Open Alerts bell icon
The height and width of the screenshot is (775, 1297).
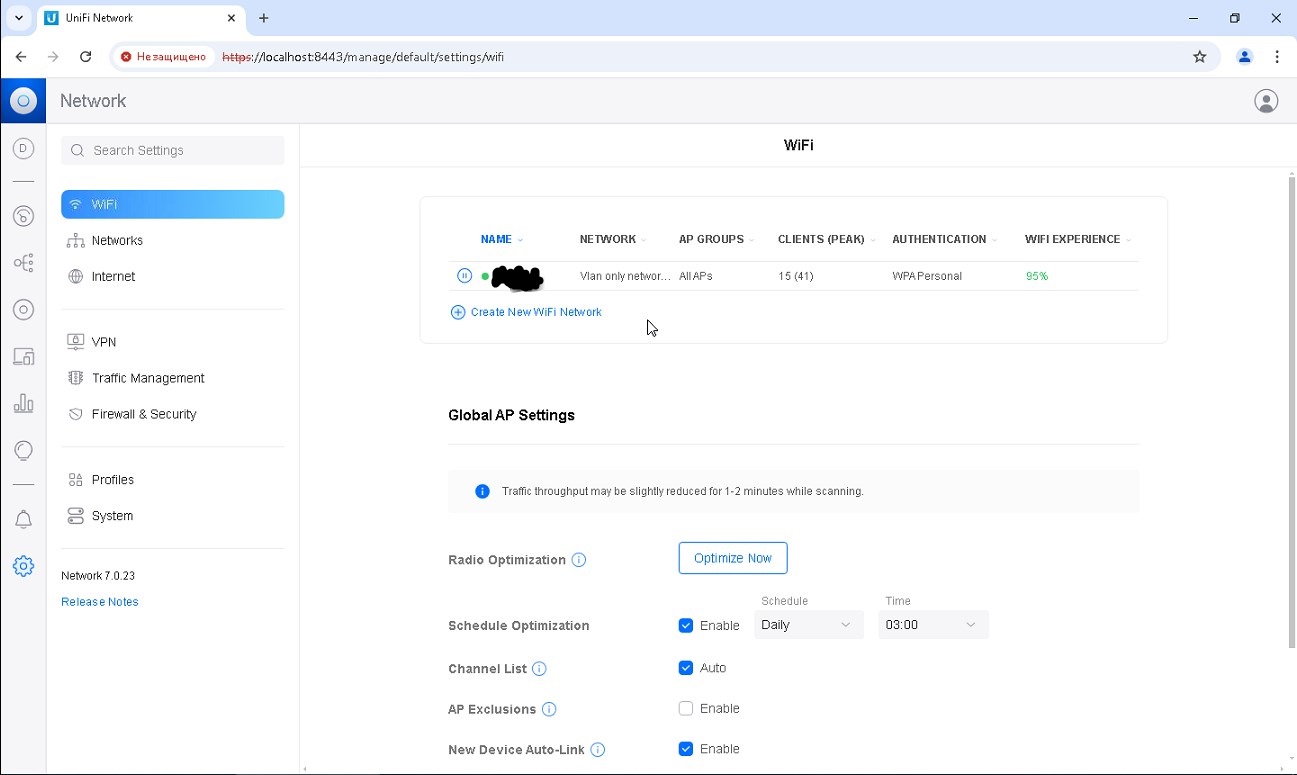click(x=23, y=519)
